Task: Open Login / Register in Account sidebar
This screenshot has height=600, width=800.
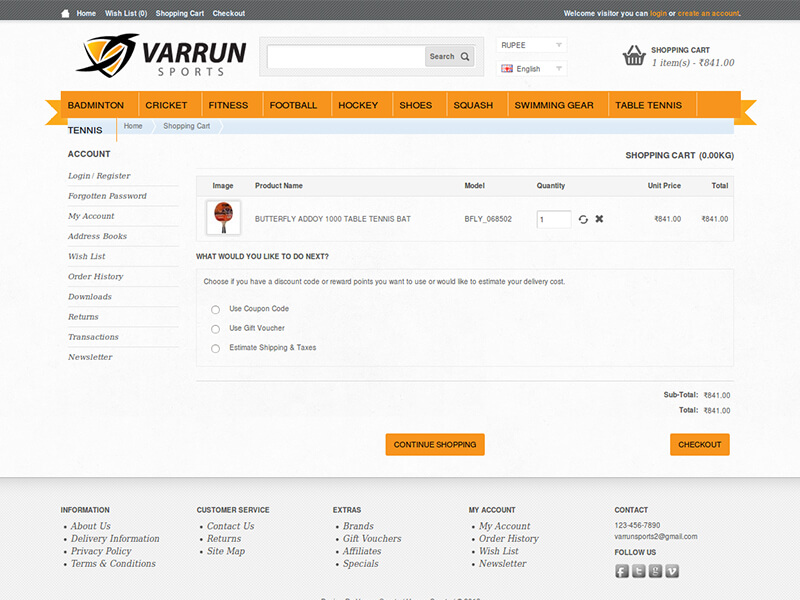Action: pyautogui.click(x=99, y=176)
